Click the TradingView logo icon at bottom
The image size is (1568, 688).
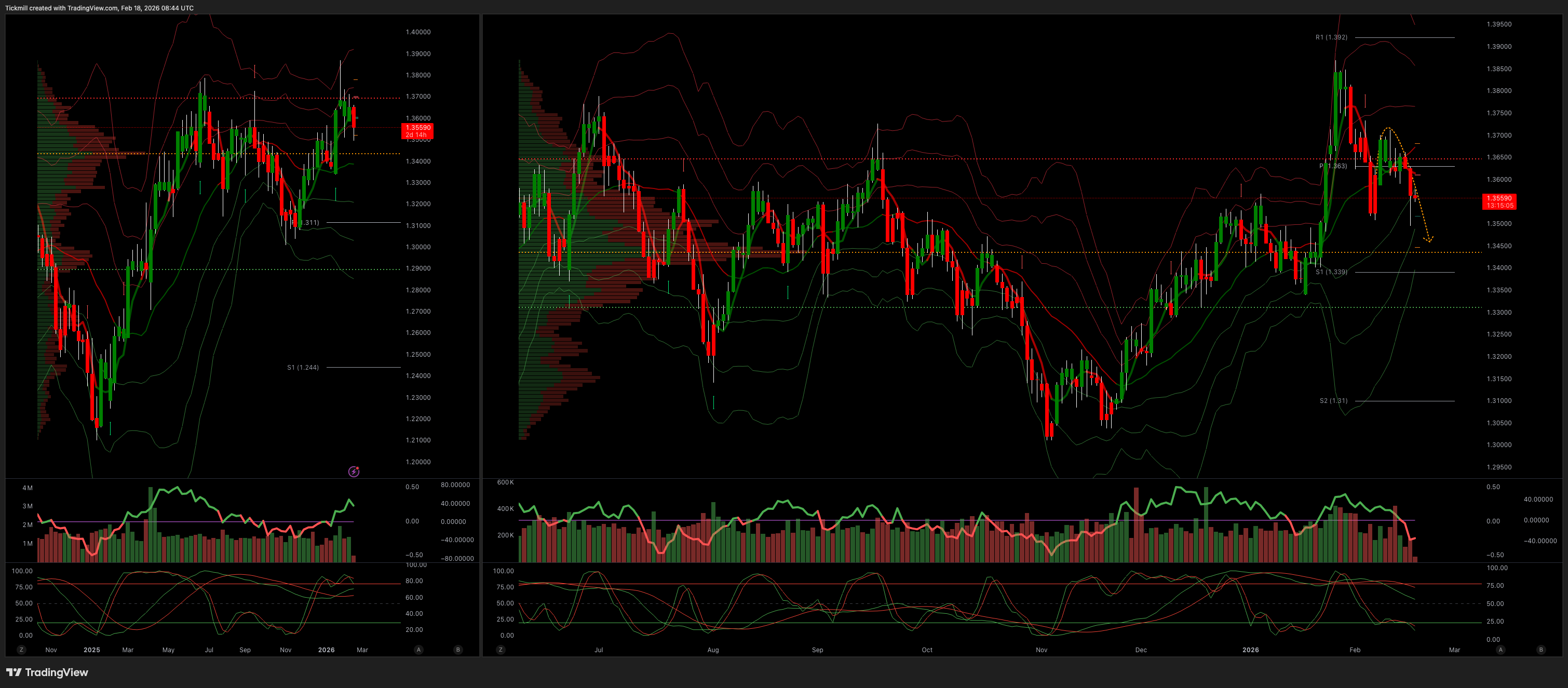click(13, 672)
